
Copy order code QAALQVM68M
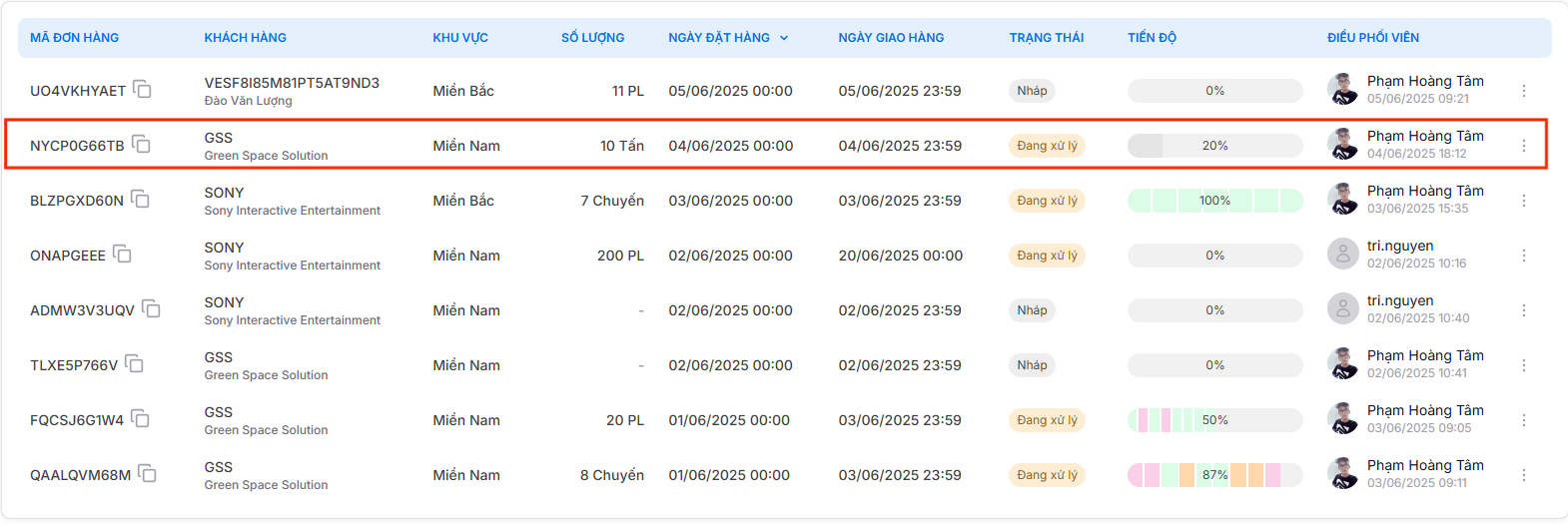pos(148,474)
